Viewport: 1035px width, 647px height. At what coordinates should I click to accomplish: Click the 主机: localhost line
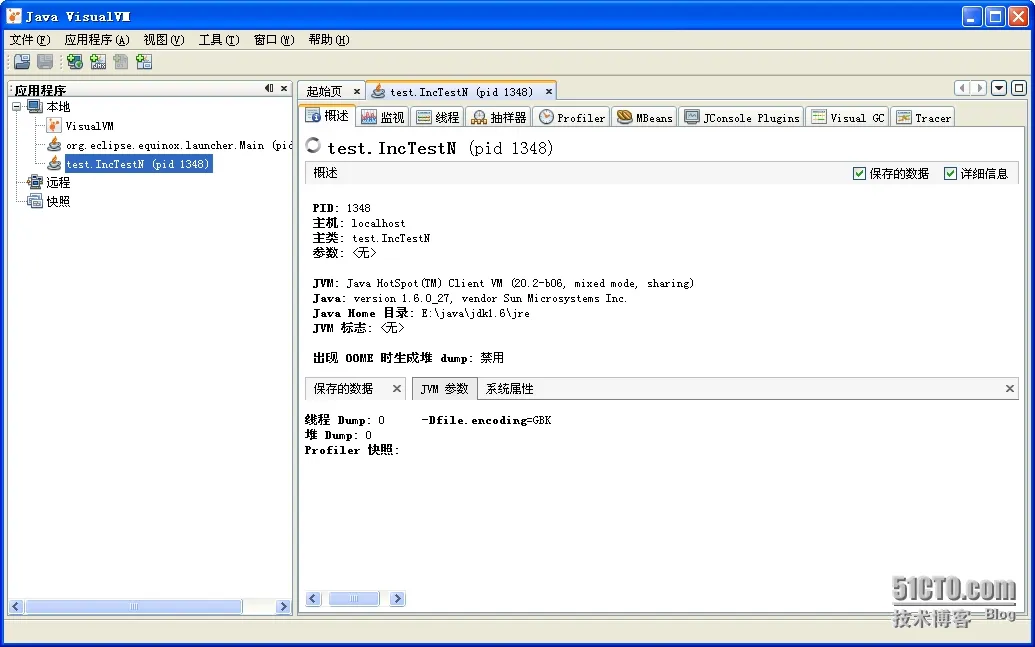pos(359,223)
